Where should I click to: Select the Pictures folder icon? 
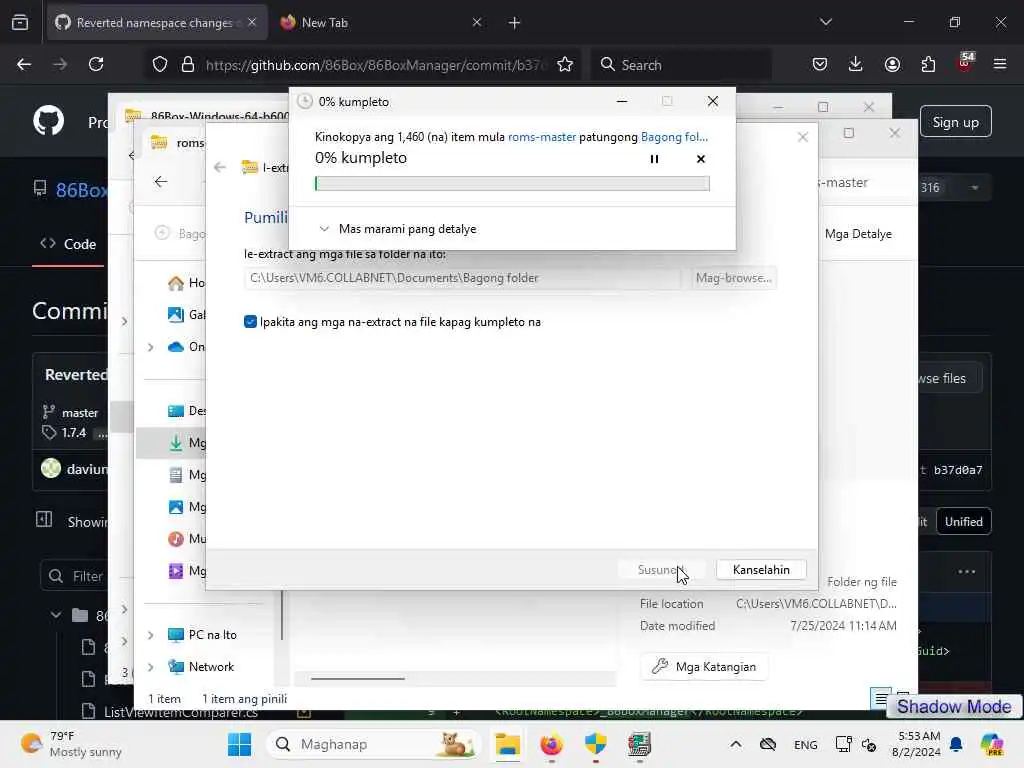[176, 507]
